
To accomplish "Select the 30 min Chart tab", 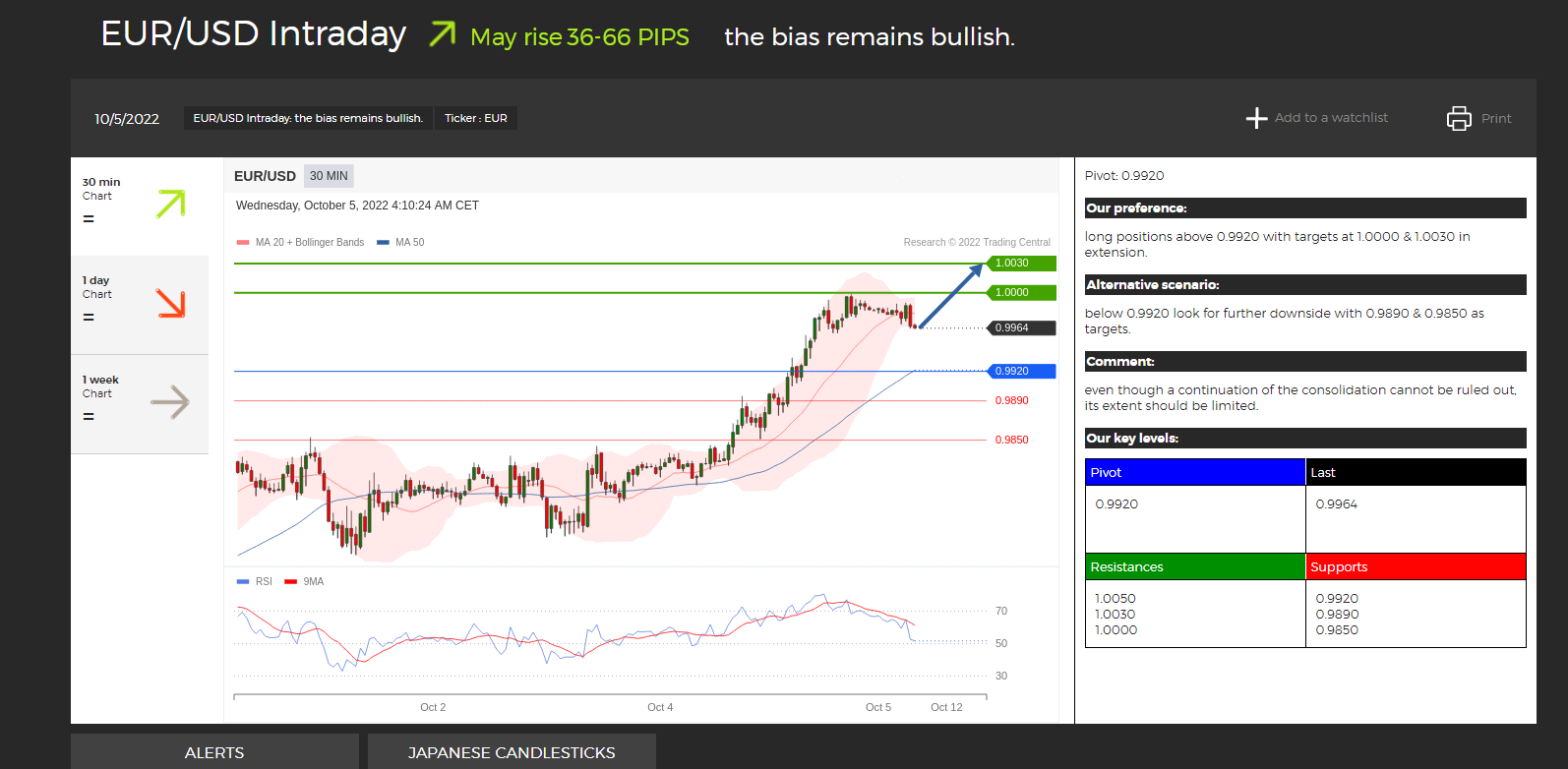I will coord(140,207).
